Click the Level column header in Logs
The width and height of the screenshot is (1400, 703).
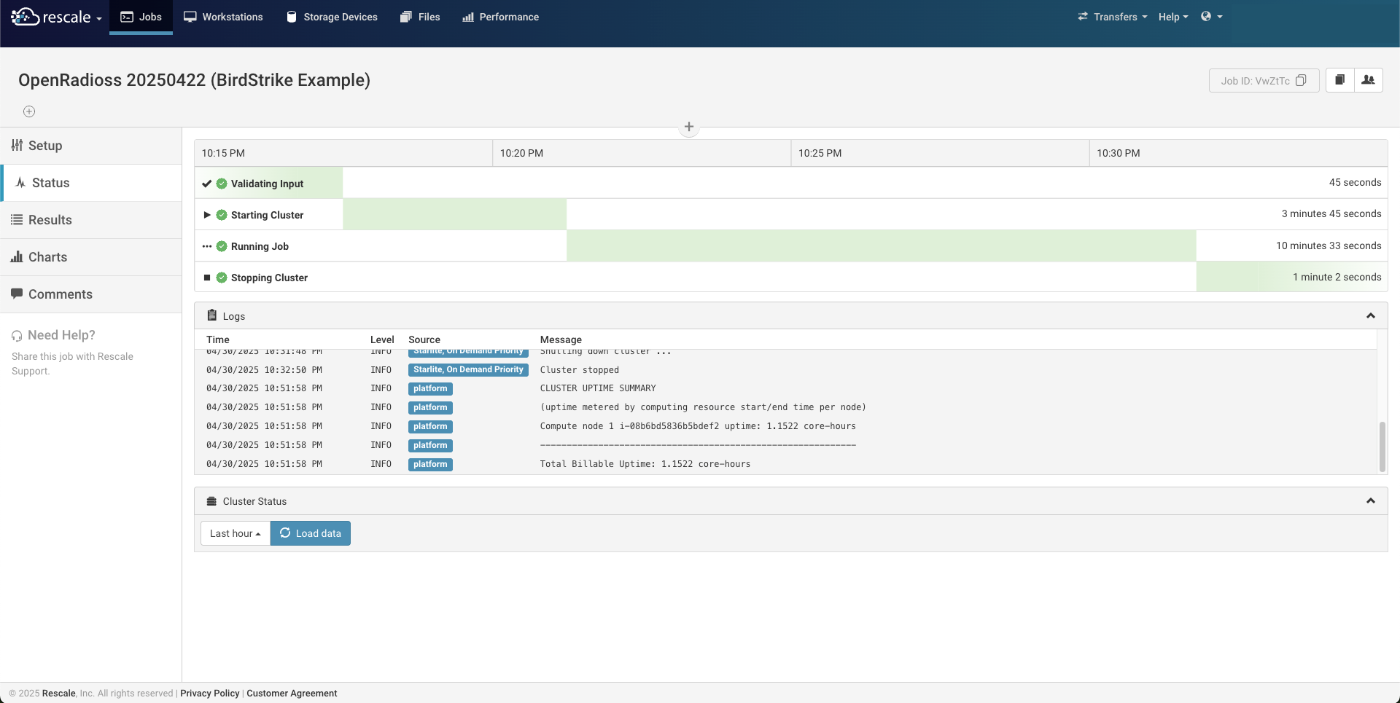[382, 340]
